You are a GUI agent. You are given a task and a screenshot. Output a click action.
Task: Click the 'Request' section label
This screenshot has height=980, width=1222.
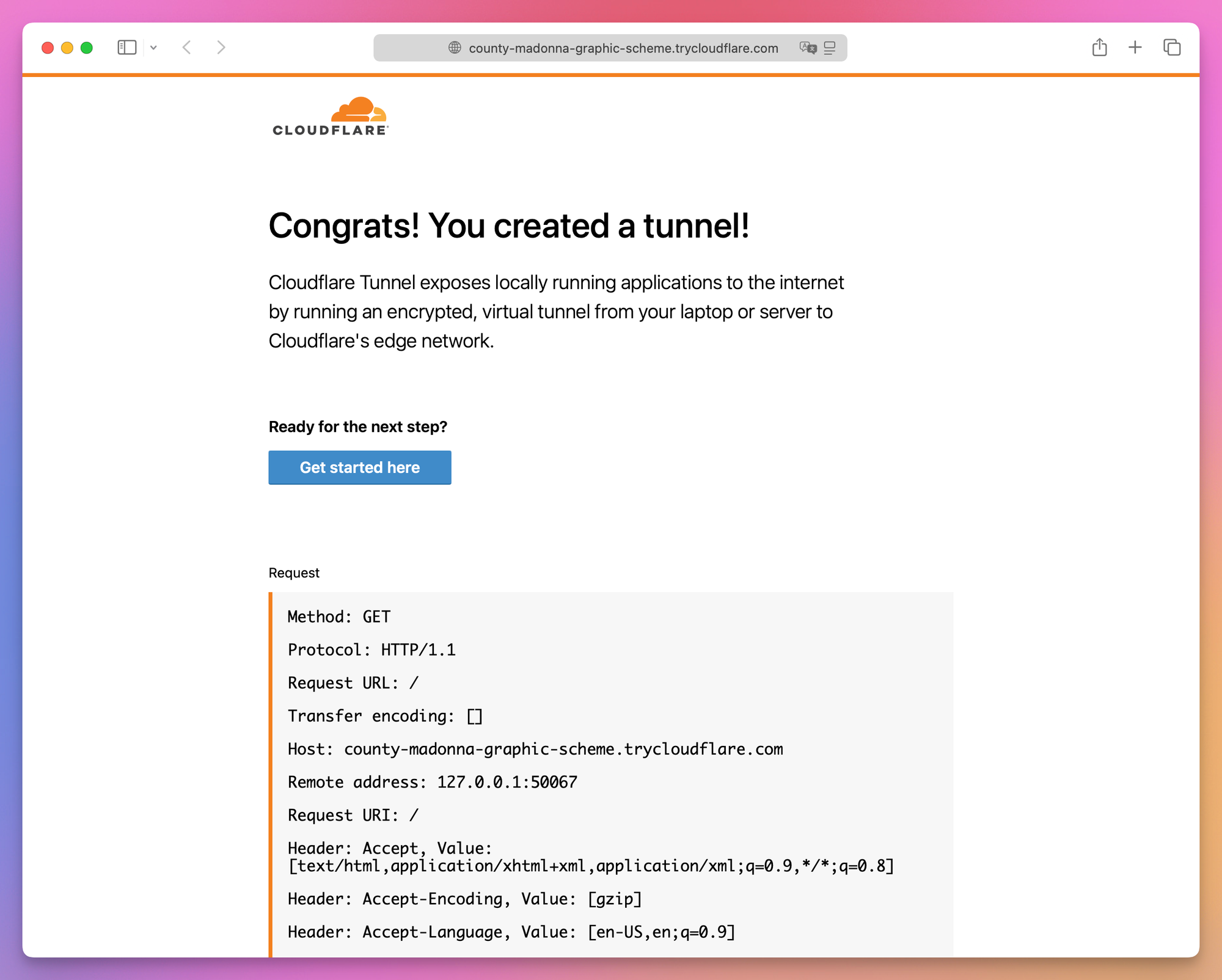tap(294, 573)
